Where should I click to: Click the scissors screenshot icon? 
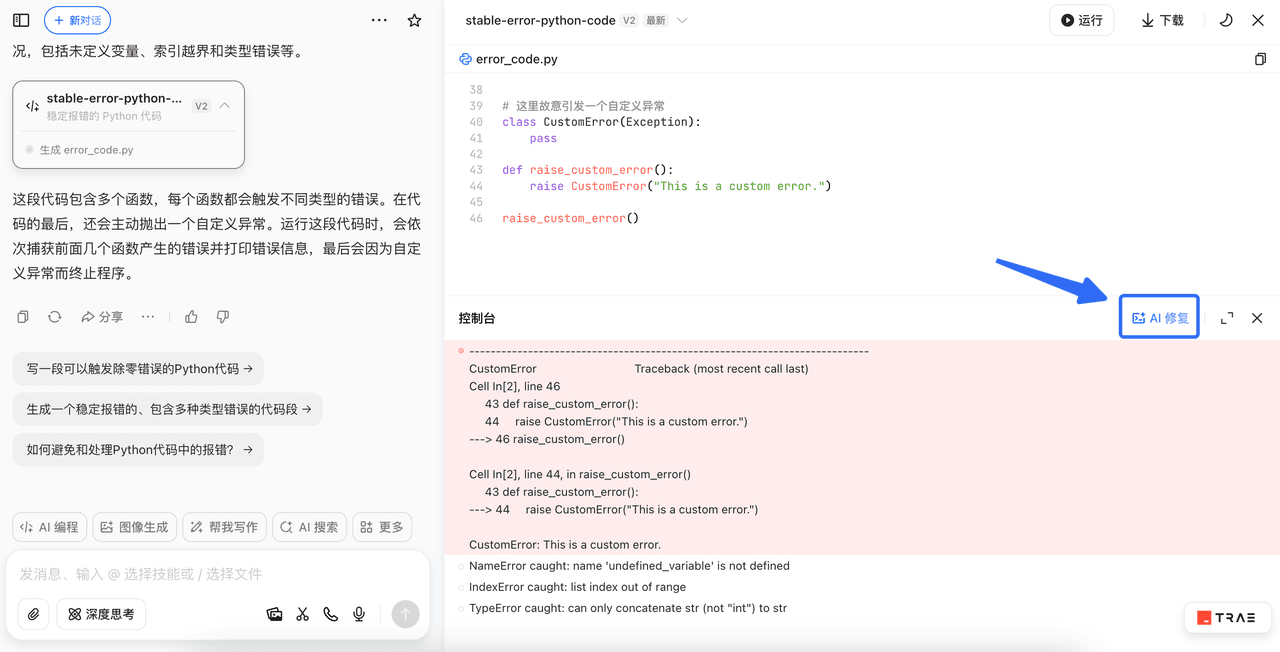pos(302,614)
